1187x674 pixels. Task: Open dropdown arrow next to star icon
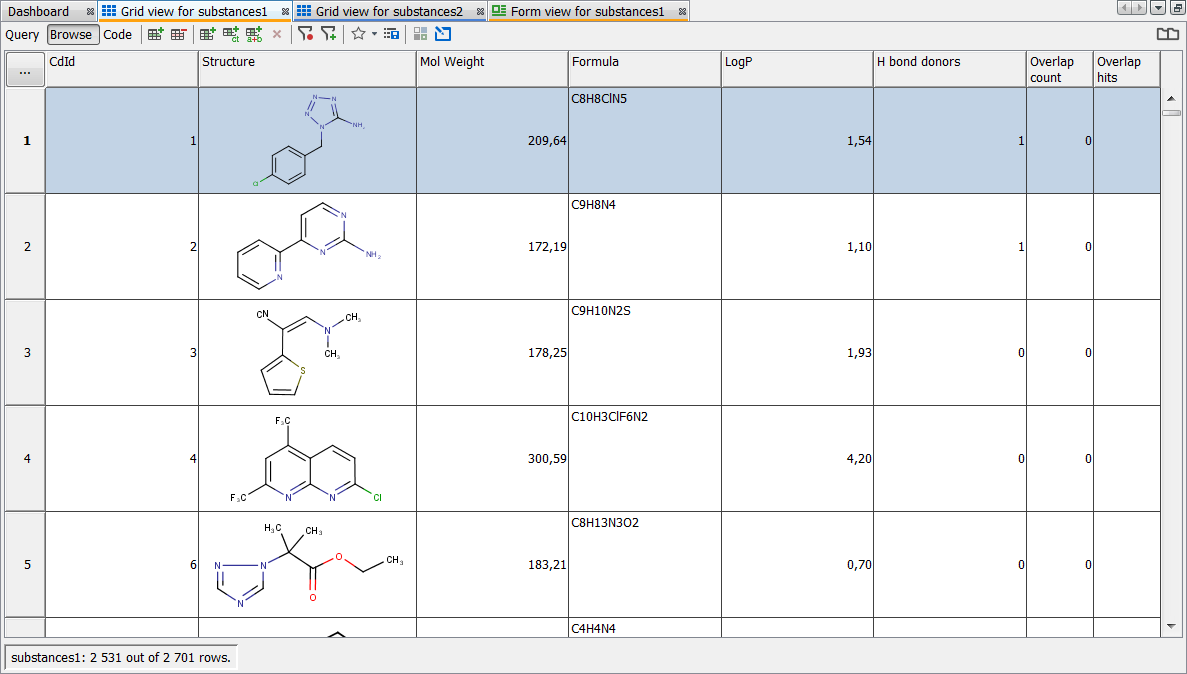(x=374, y=34)
